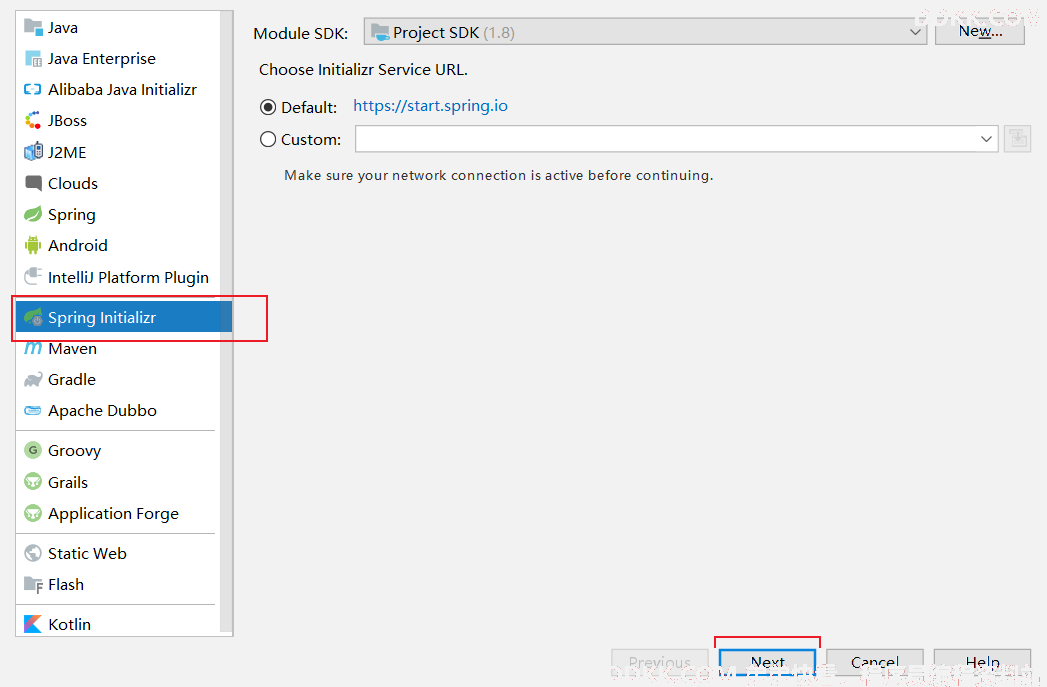Click the Spring Initializr icon
Screen dimensions: 1047x687
(x=33, y=318)
